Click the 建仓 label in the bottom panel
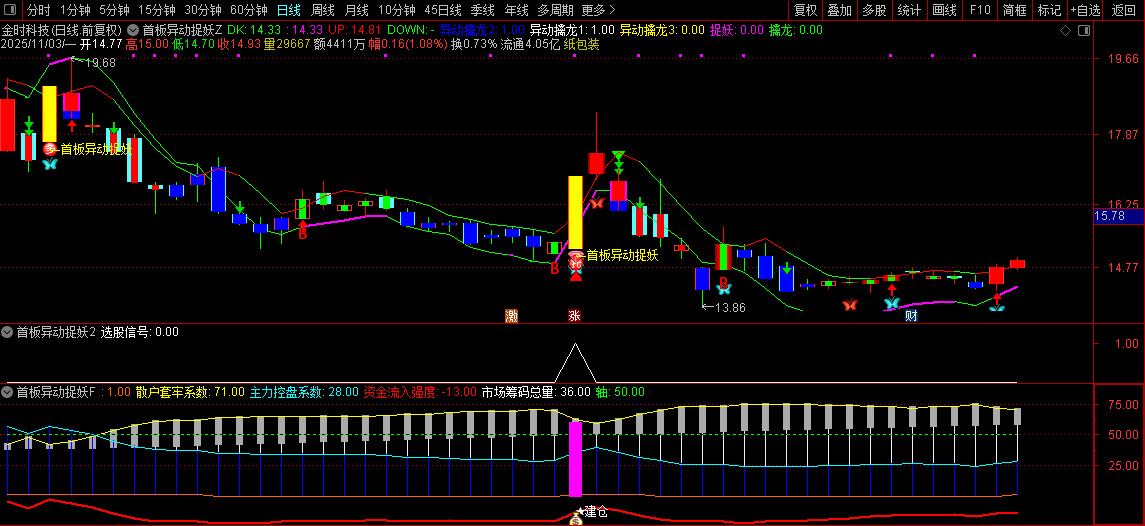Screen dimensions: 1145x526 (596, 511)
